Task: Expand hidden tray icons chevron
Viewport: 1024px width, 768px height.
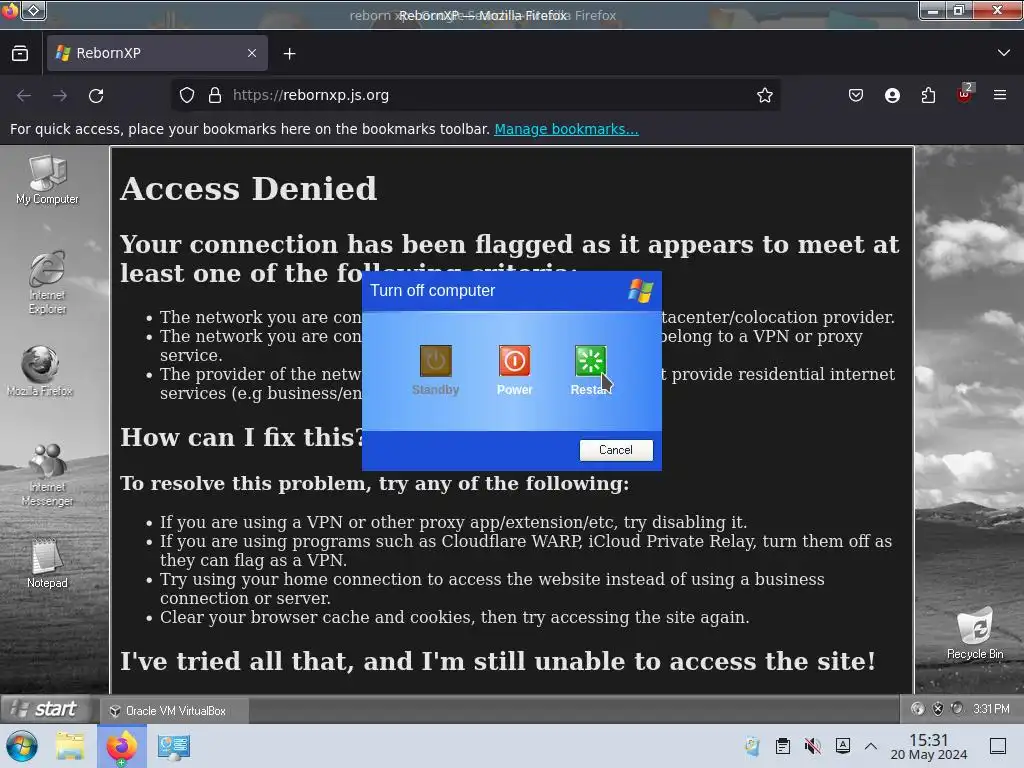Action: click(x=871, y=746)
